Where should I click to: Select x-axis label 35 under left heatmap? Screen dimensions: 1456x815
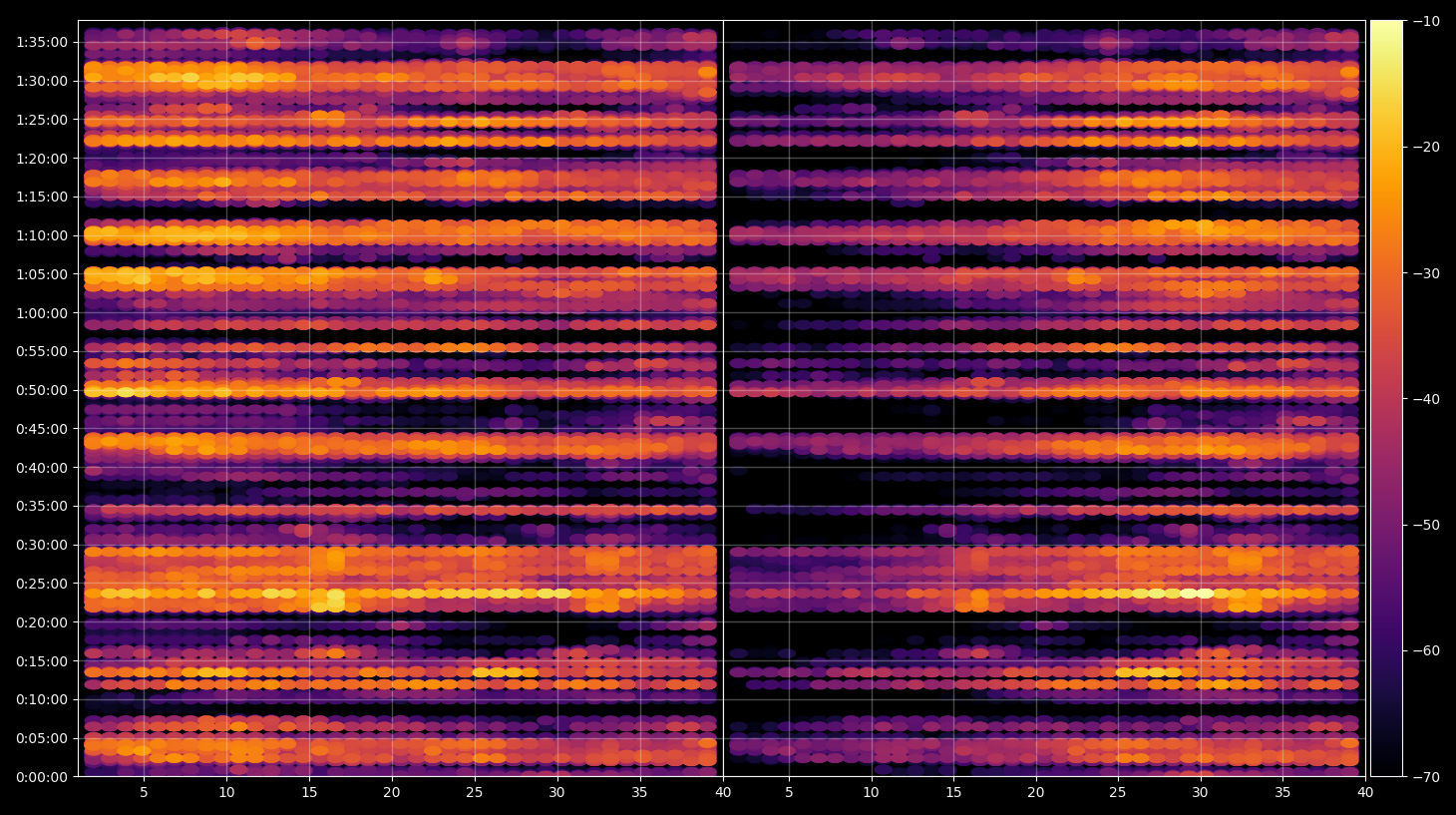(x=639, y=793)
